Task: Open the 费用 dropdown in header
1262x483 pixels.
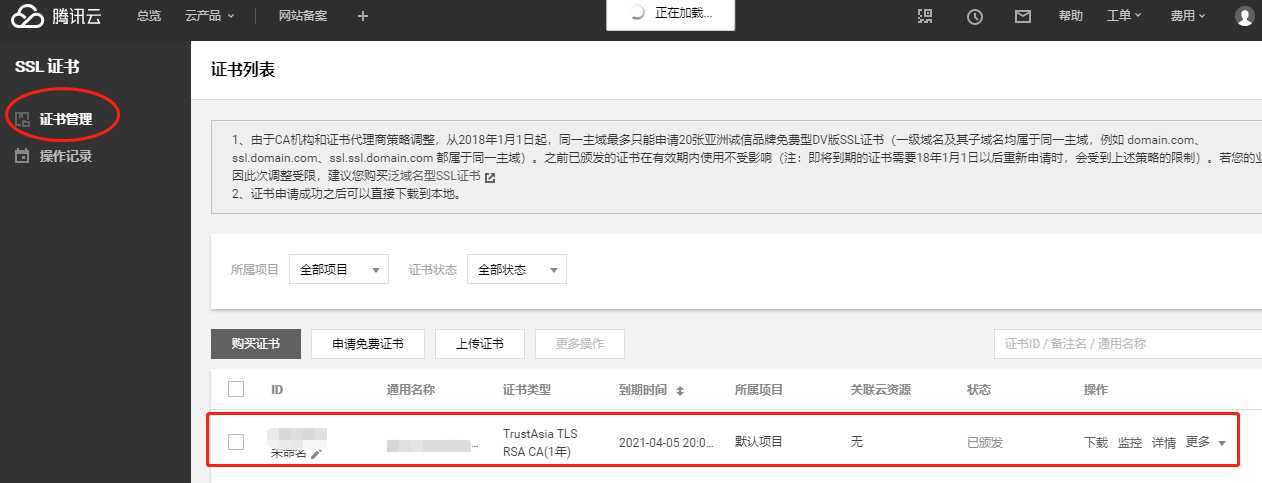Action: click(1188, 16)
